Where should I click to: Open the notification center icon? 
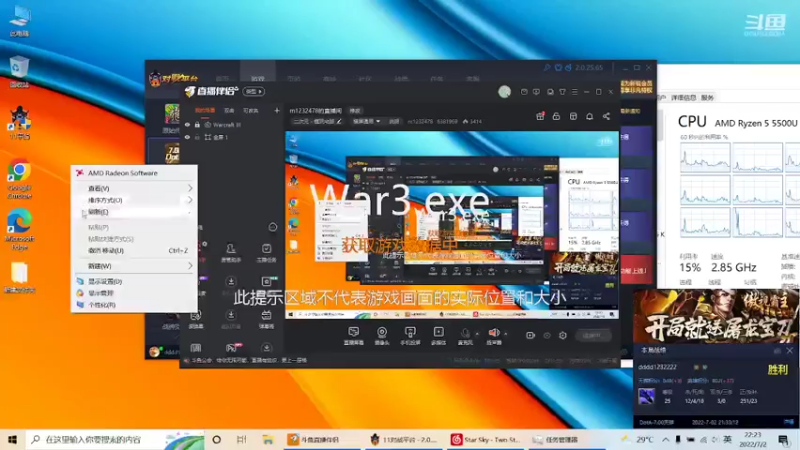(x=784, y=439)
